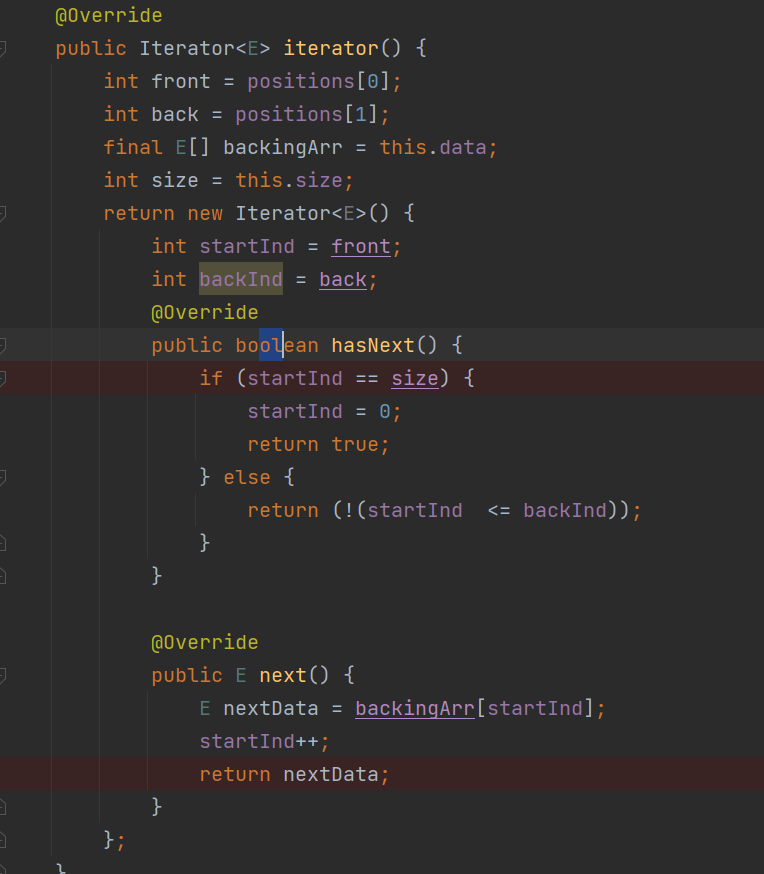Click this.data in backingArr assignment
Viewport: 764px width, 874px height.
click(438, 147)
